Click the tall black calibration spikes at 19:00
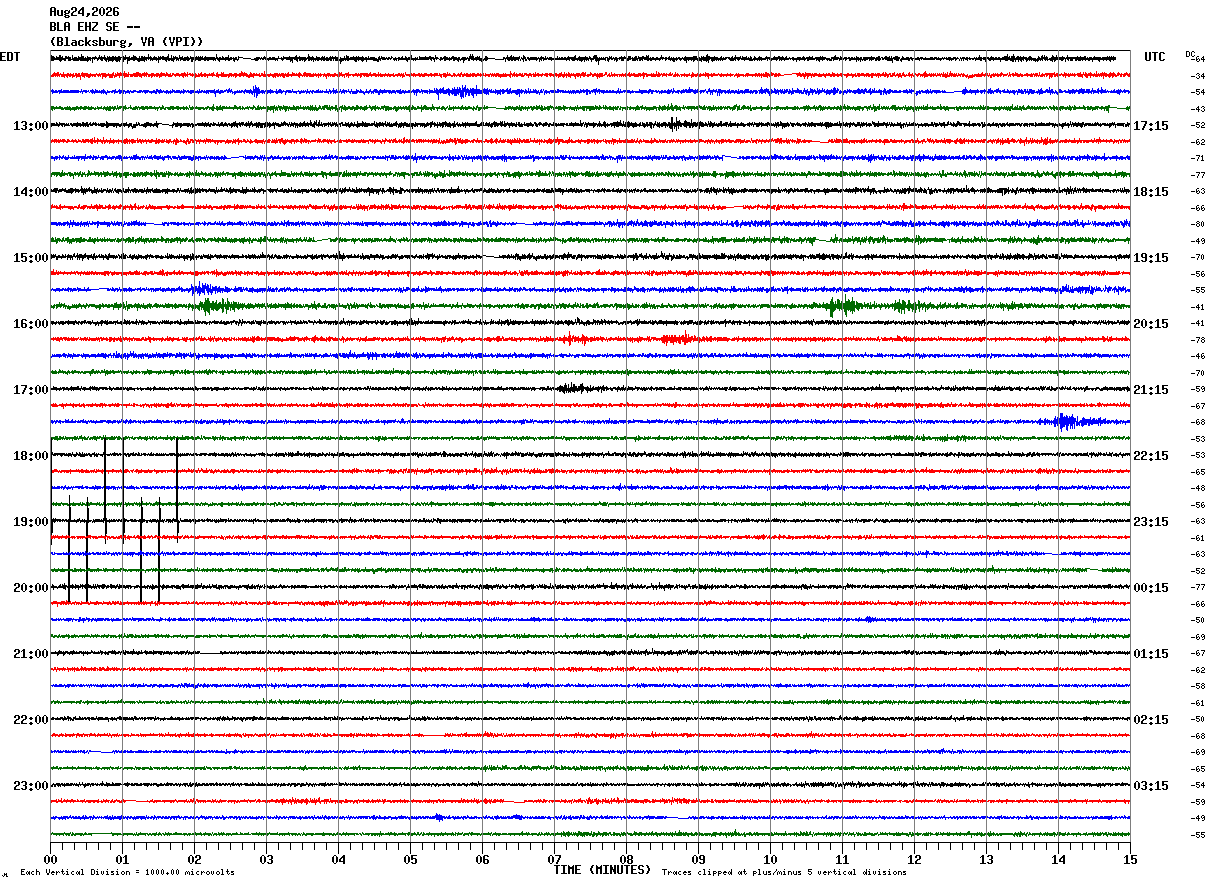 pos(115,521)
